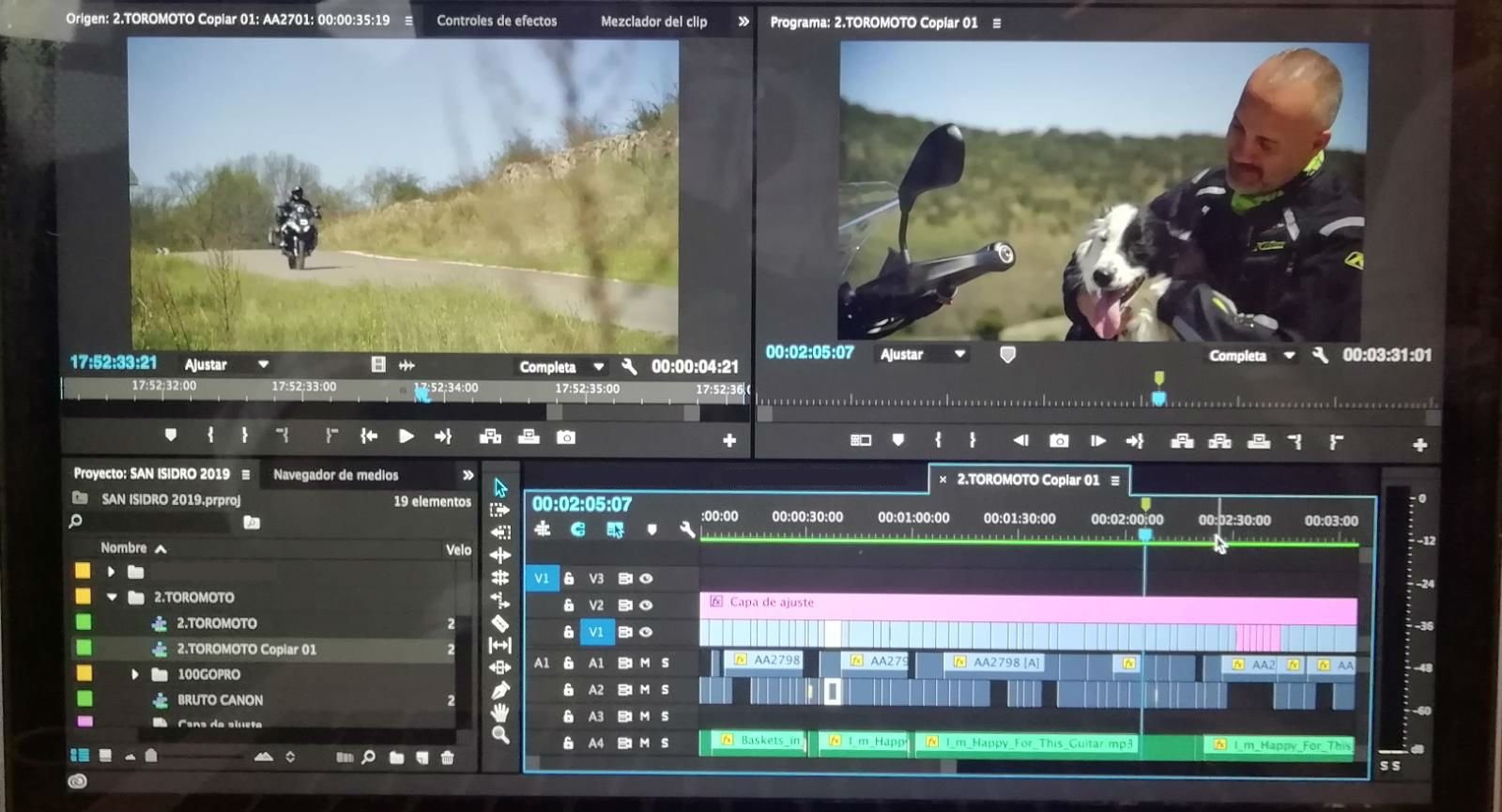Expand the 100GOPRO bin folder

tap(135, 674)
